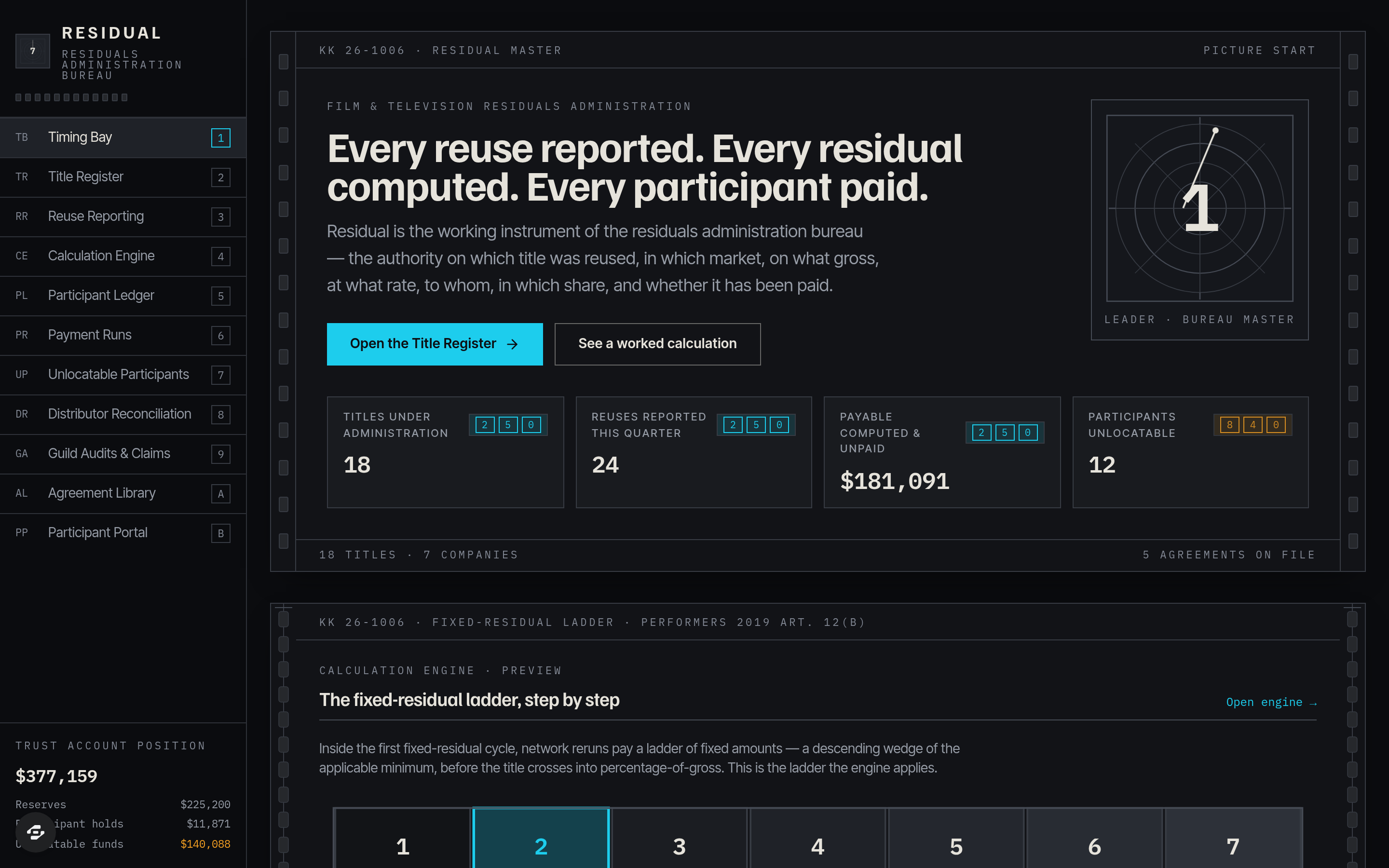Click the 'PICTURE START' label

coord(1259,51)
